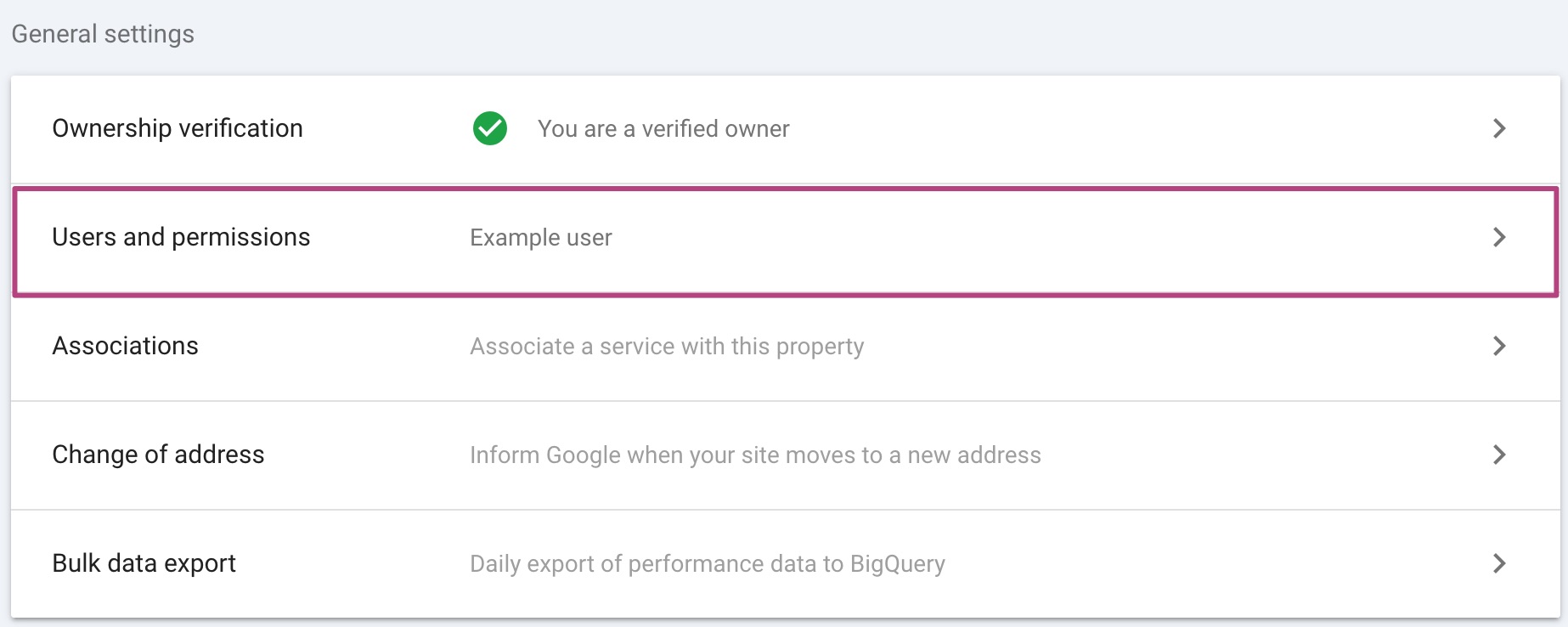This screenshot has height=627, width=1568.
Task: Click 'Daily export of performance data to BigQuery'
Action: click(708, 564)
